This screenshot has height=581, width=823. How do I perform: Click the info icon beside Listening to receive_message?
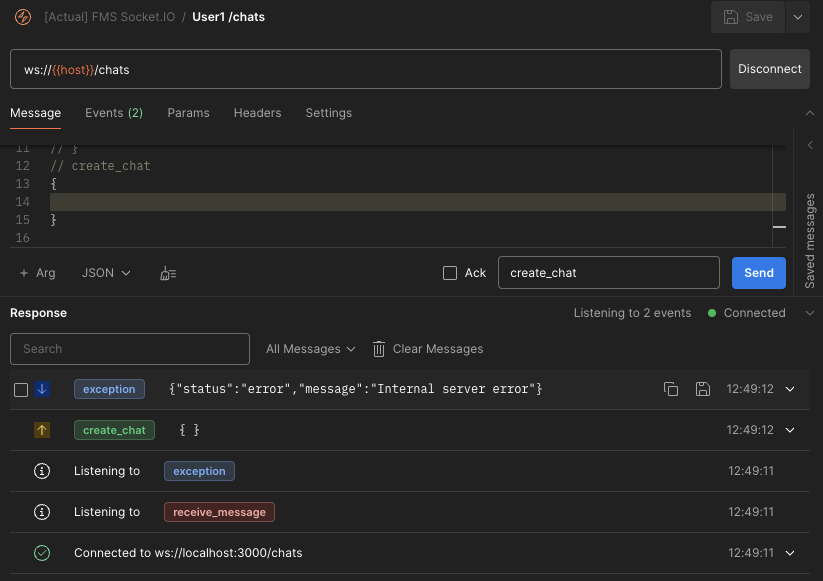pyautogui.click(x=42, y=512)
